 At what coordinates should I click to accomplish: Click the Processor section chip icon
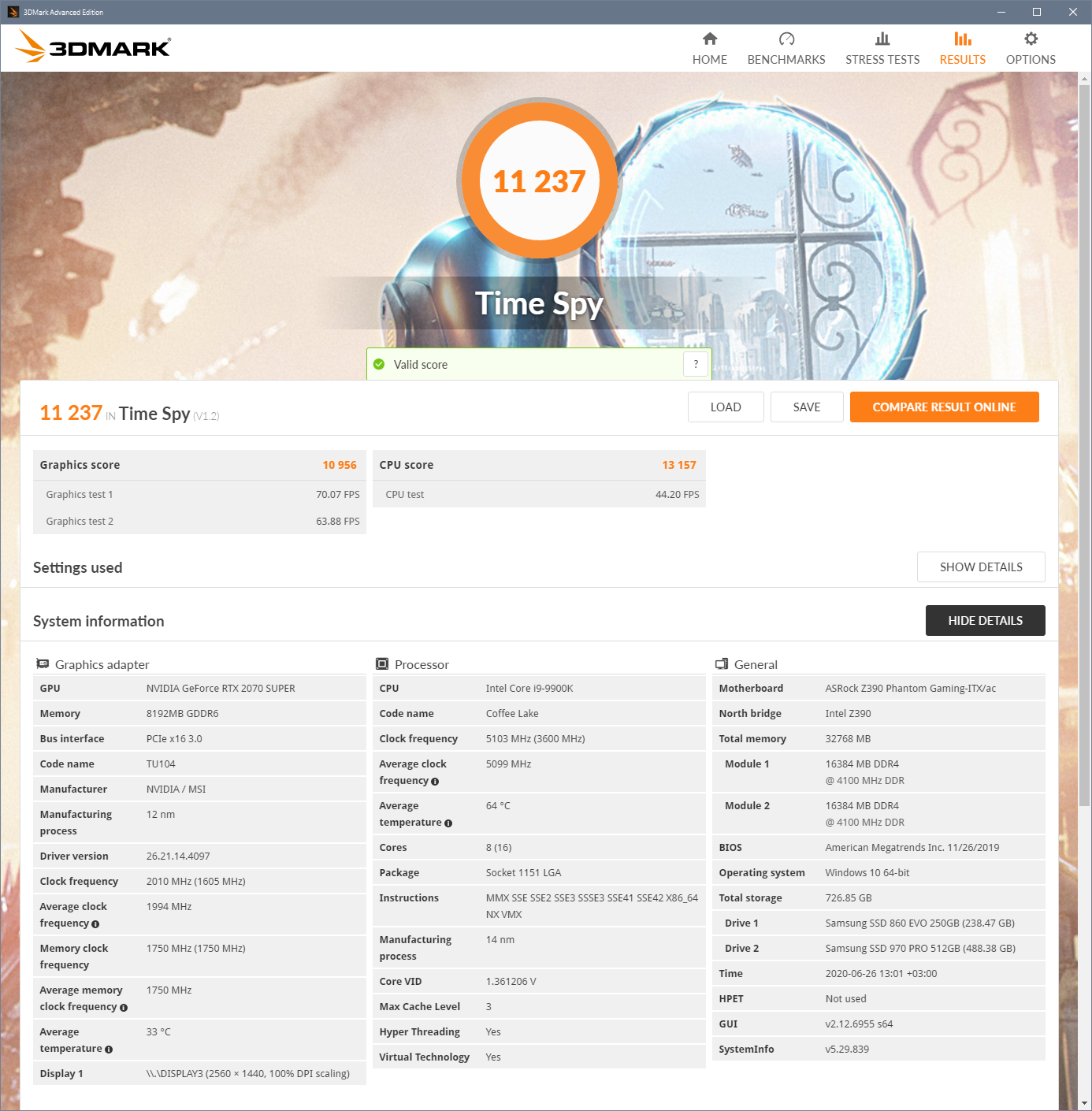pos(382,664)
